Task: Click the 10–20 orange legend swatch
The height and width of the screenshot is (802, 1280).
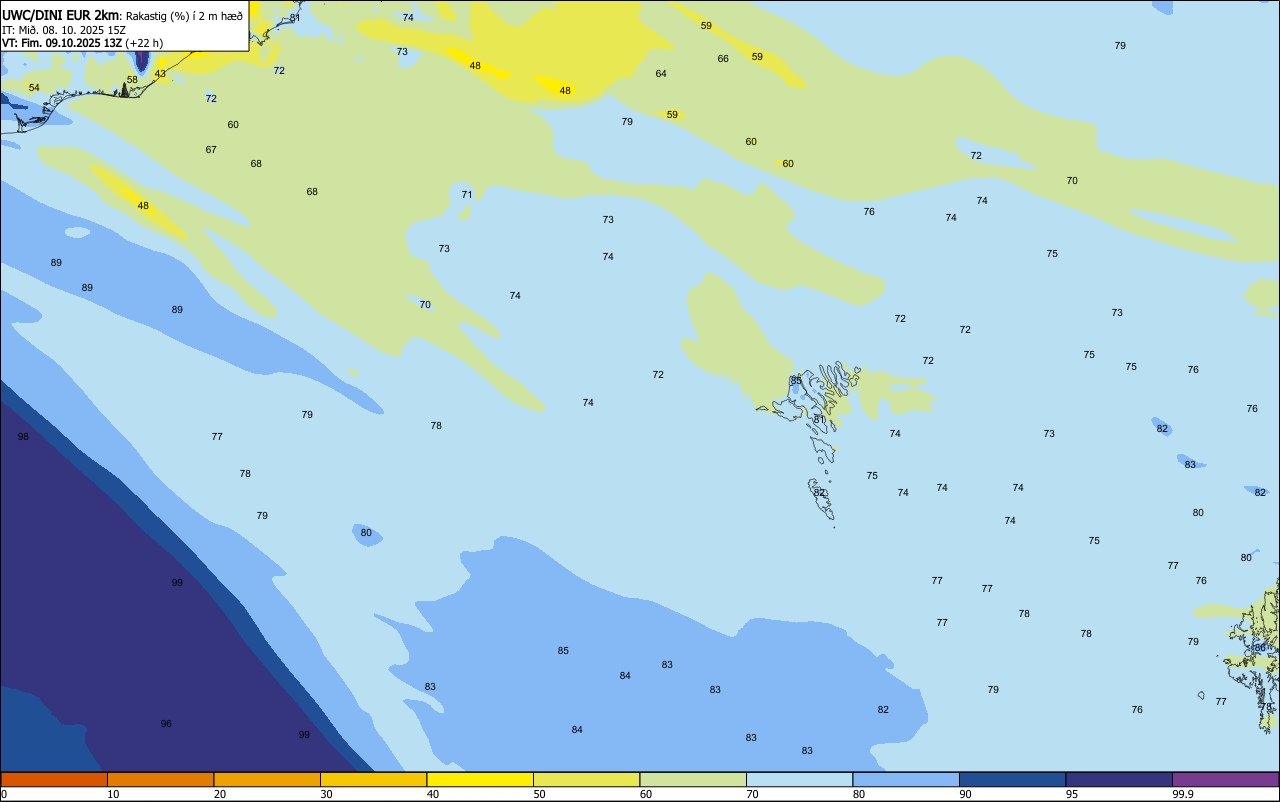Action: pyautogui.click(x=160, y=779)
